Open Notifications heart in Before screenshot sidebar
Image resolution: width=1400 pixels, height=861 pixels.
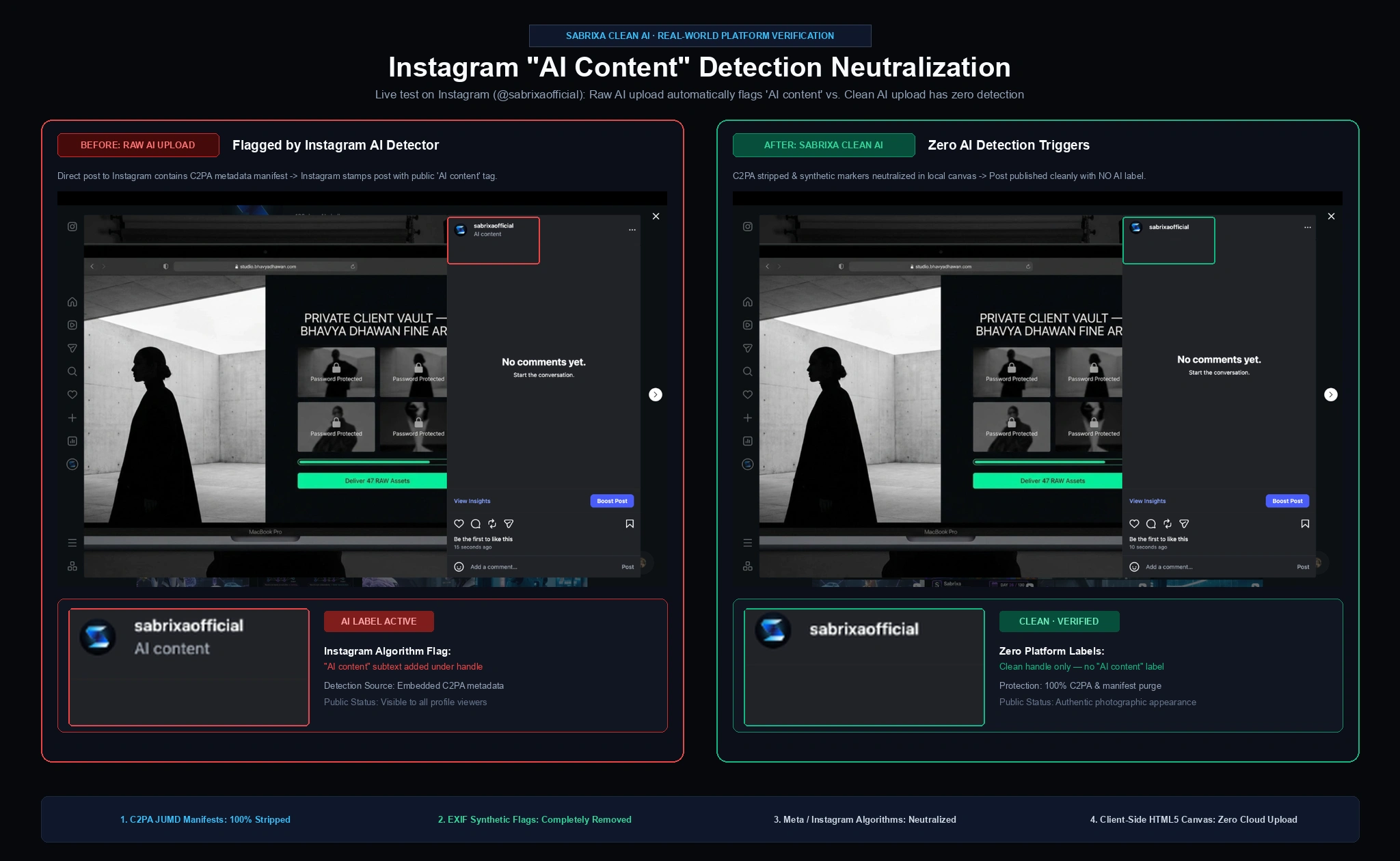click(x=72, y=395)
